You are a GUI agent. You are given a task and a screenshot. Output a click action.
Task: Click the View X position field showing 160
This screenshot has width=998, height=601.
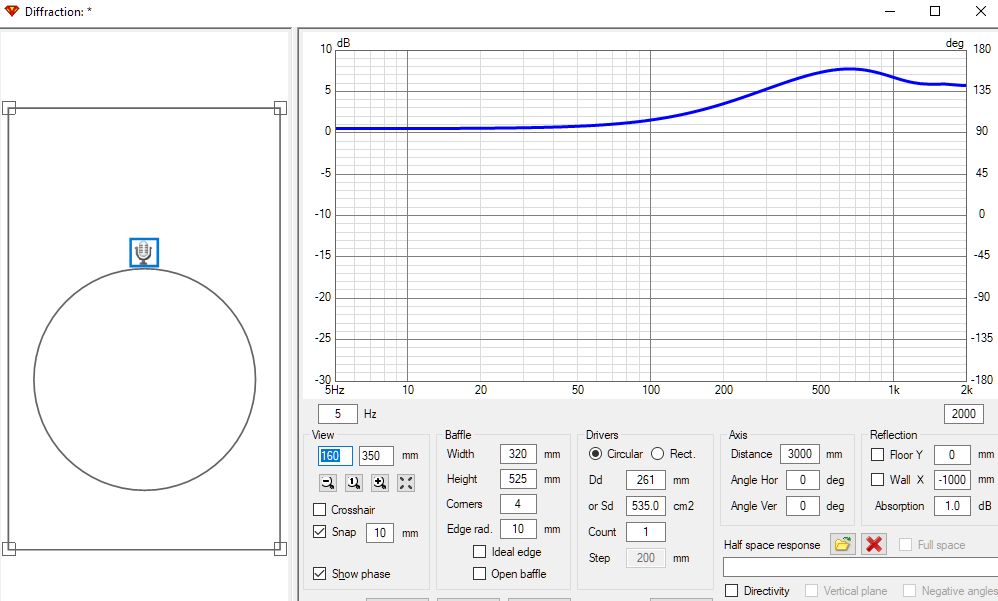[x=335, y=455]
